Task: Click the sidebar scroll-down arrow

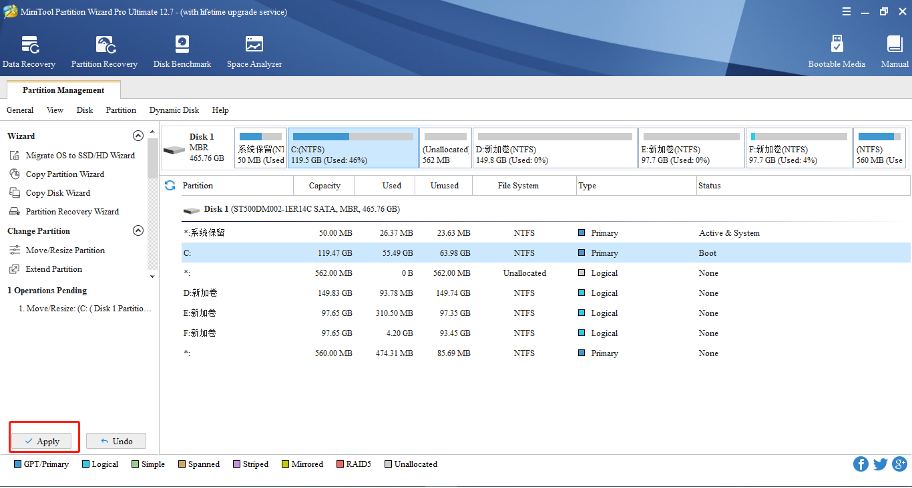Action: [152, 277]
